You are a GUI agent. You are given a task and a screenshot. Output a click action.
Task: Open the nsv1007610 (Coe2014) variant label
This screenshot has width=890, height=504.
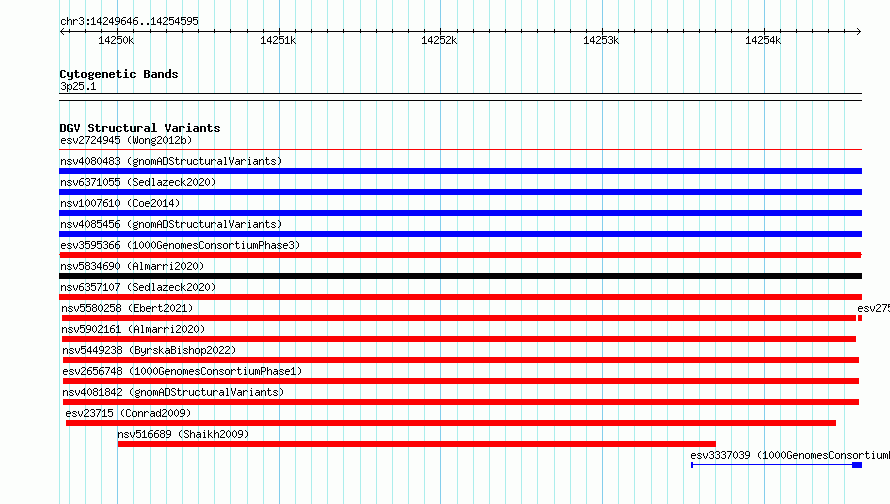pyautogui.click(x=120, y=203)
